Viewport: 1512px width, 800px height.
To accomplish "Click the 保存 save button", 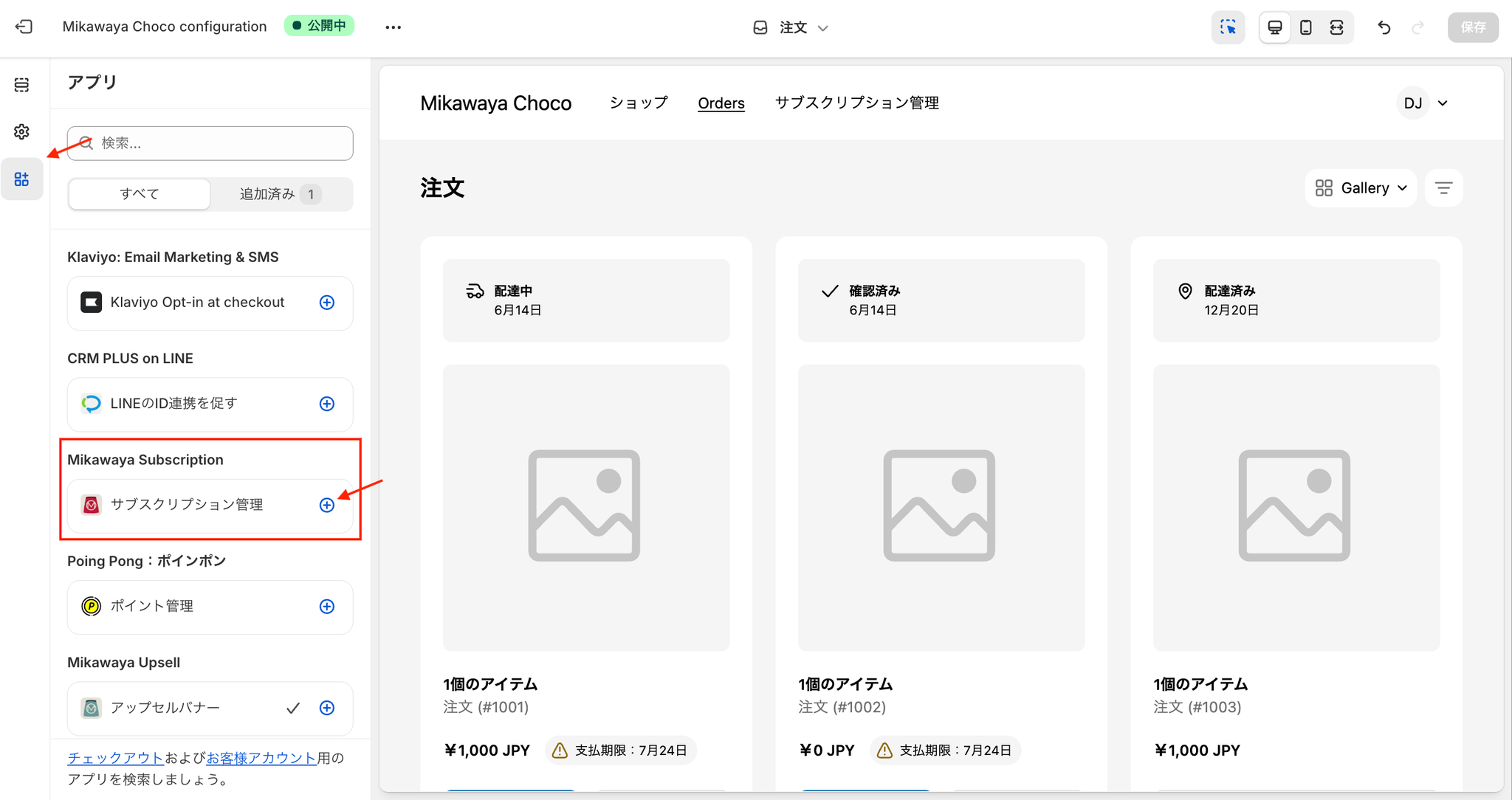I will [x=1473, y=27].
